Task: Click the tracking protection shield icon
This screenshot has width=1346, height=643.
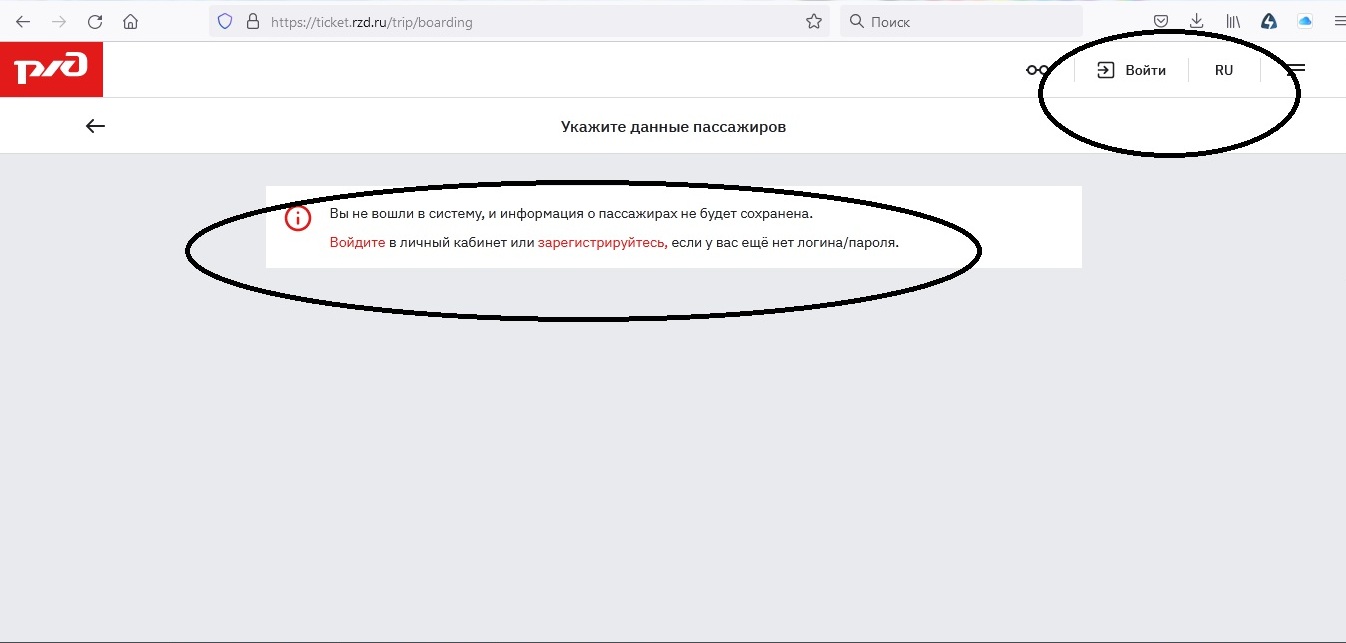Action: pos(225,21)
